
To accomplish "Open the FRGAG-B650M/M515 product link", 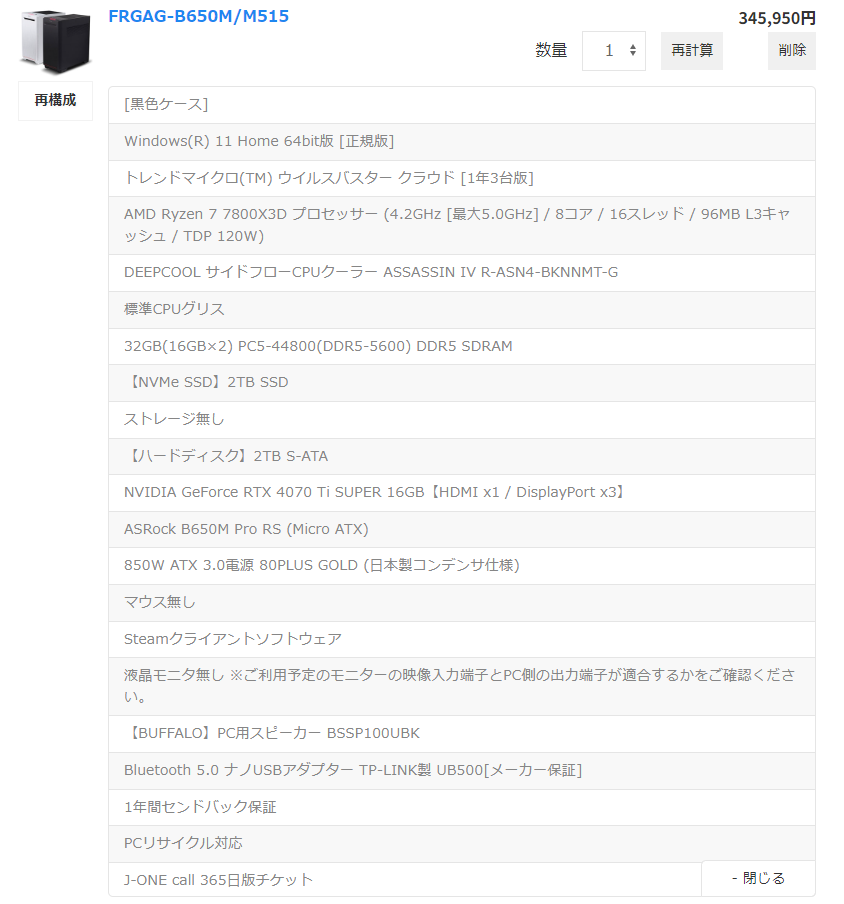I will click(x=198, y=16).
